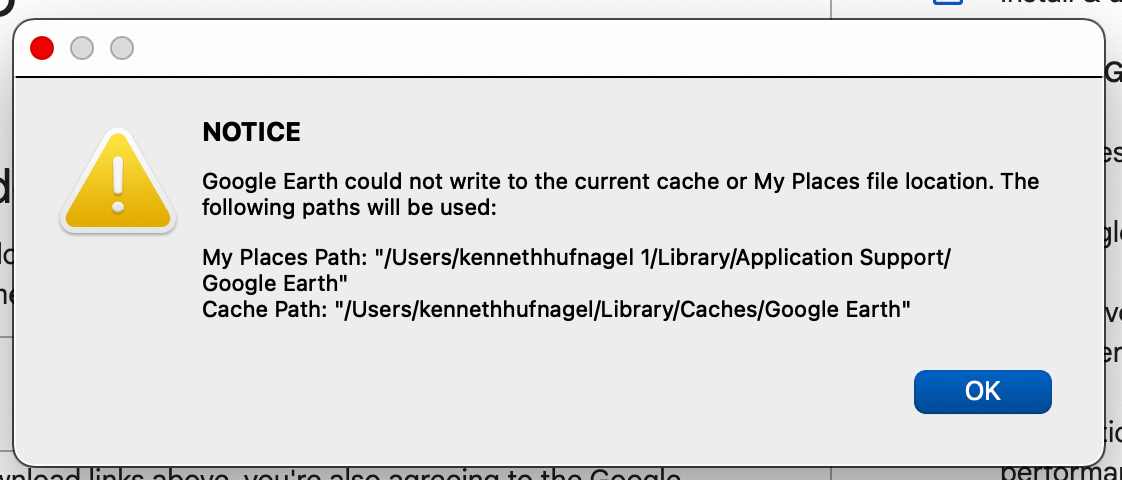Click the yellow warning triangle icon
The image size is (1122, 480).
pos(120,182)
